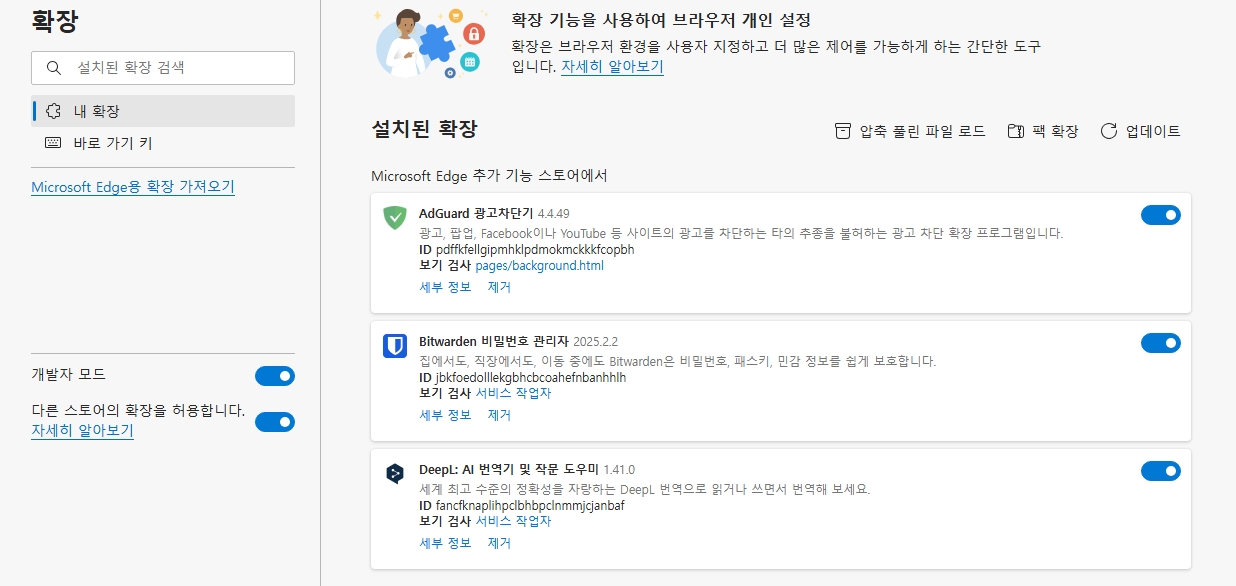Open Bitwarden 세부 정보
Image resolution: width=1236 pixels, height=586 pixels.
pyautogui.click(x=445, y=415)
